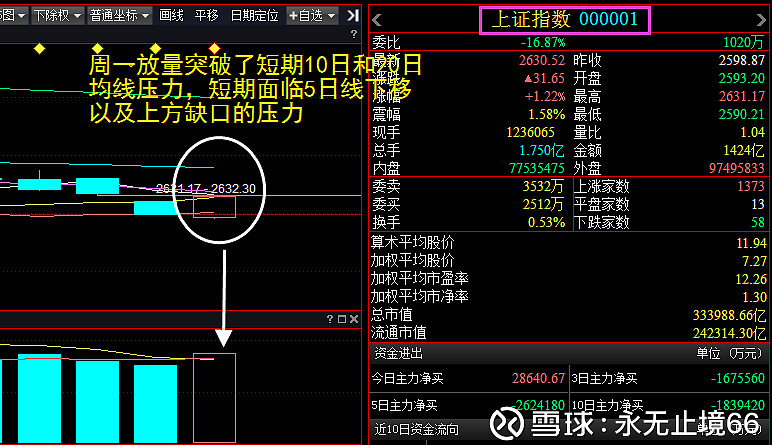This screenshot has height=445, width=772.
Task: Click 加权平均股价 value 7.27
Action: (754, 261)
